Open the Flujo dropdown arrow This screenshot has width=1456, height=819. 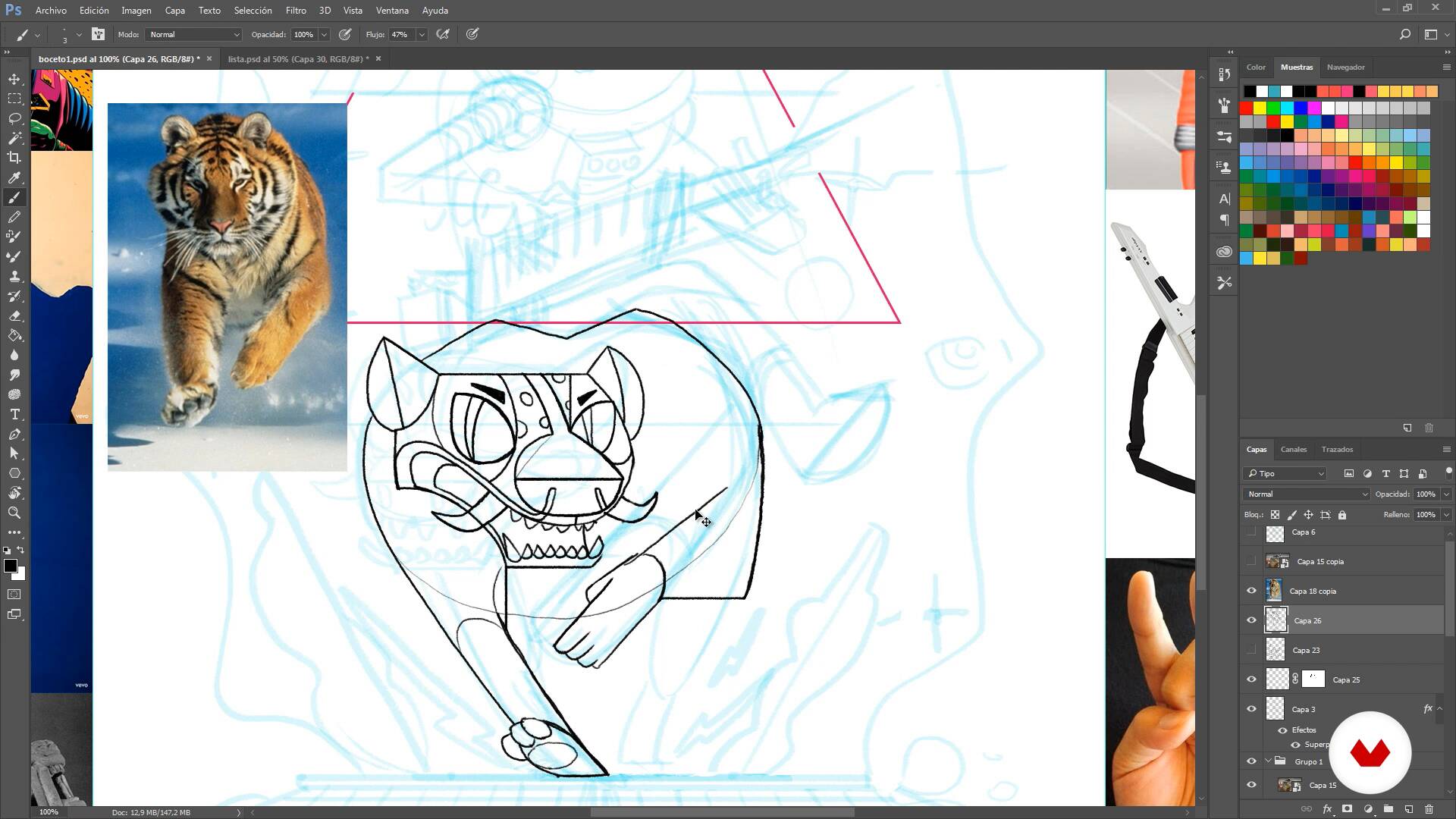[x=422, y=34]
